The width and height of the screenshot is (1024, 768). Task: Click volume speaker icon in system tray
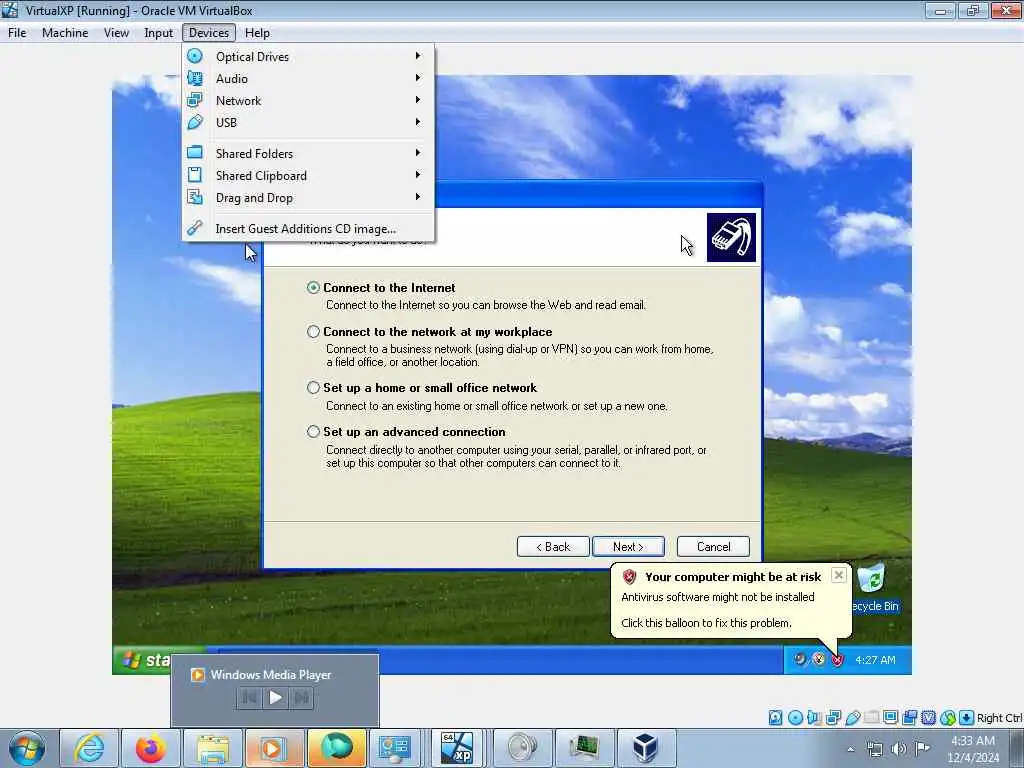tap(899, 748)
